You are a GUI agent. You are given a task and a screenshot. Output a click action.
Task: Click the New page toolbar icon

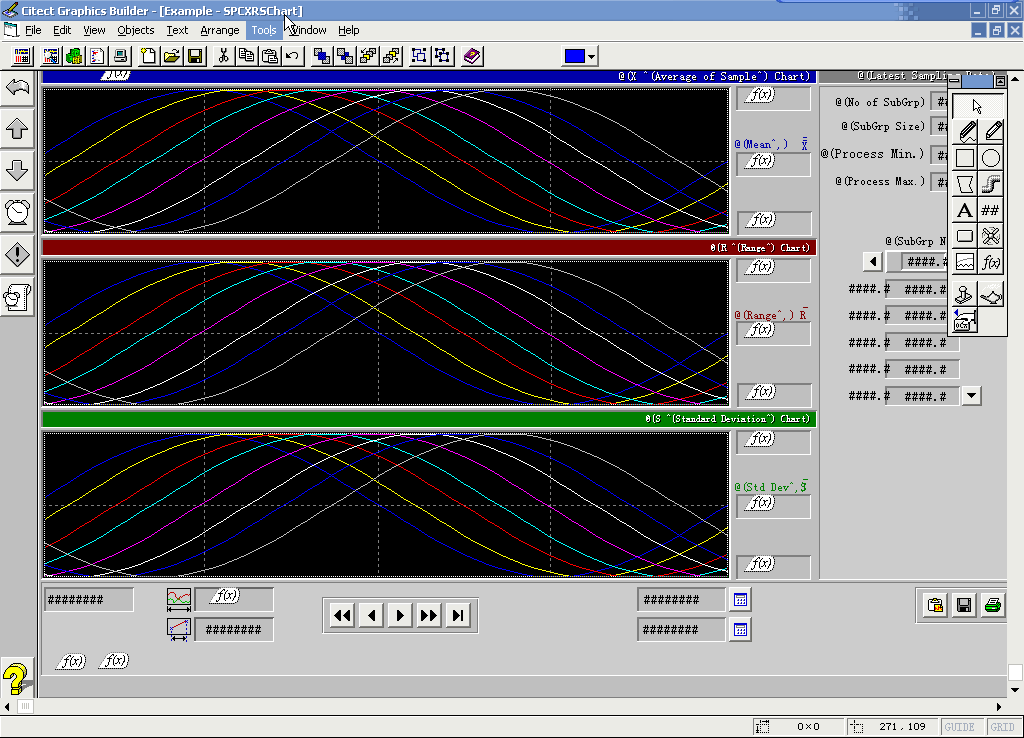click(148, 56)
